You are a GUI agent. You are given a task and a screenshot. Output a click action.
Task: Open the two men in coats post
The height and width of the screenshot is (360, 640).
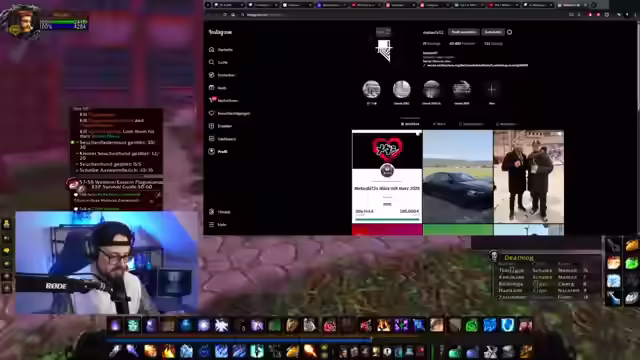point(529,177)
